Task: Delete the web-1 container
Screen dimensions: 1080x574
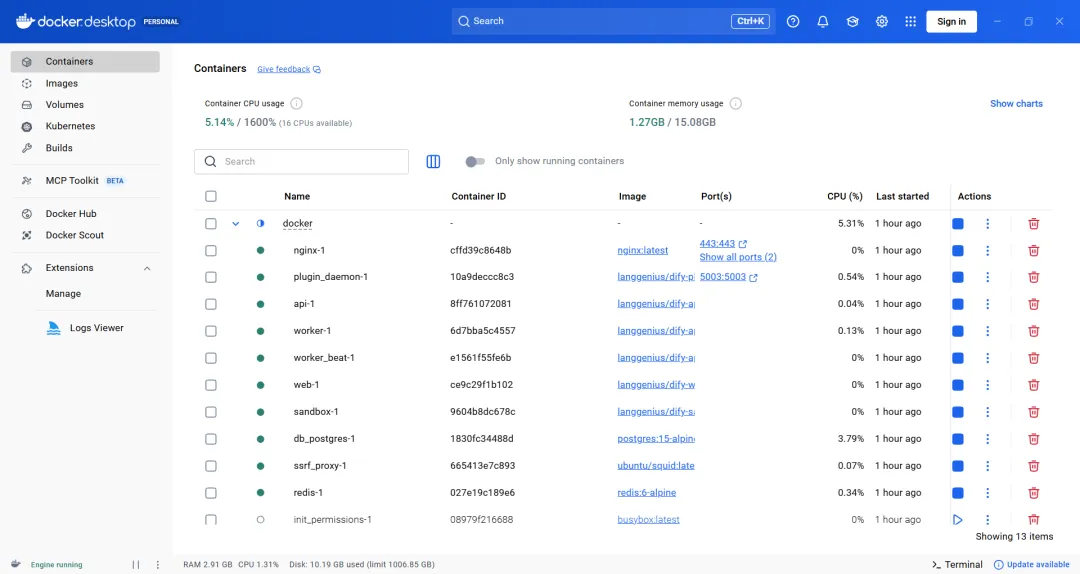Action: click(x=1033, y=385)
